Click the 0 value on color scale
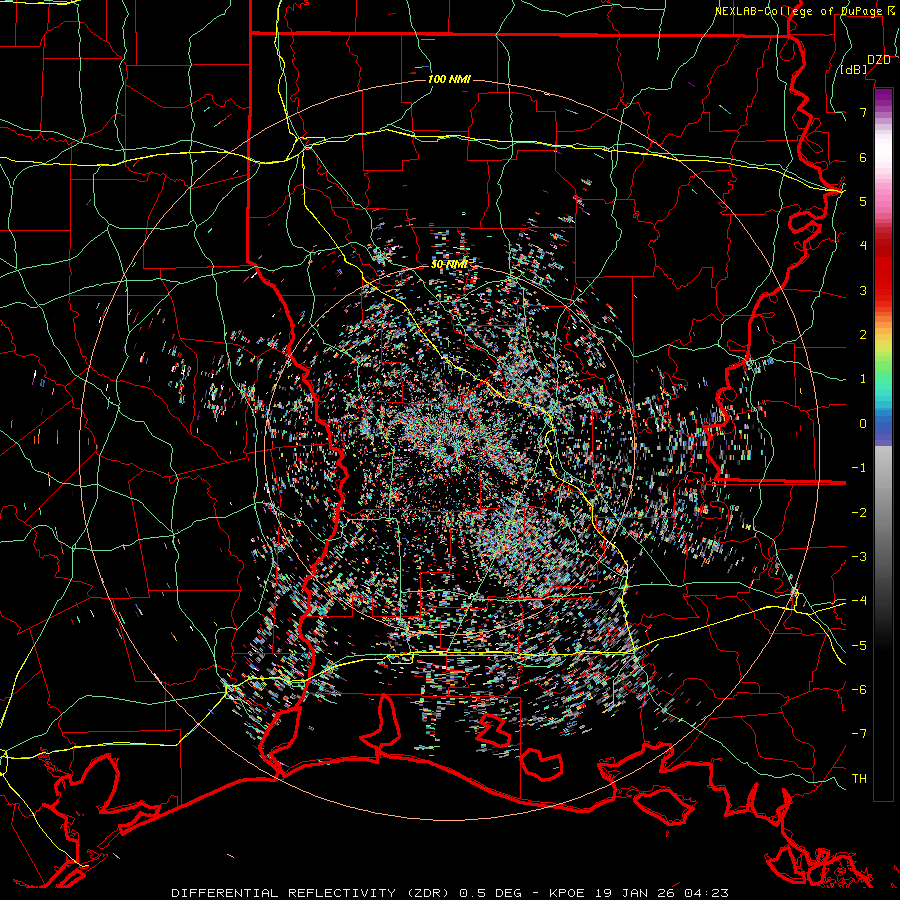The width and height of the screenshot is (900, 900). [863, 424]
